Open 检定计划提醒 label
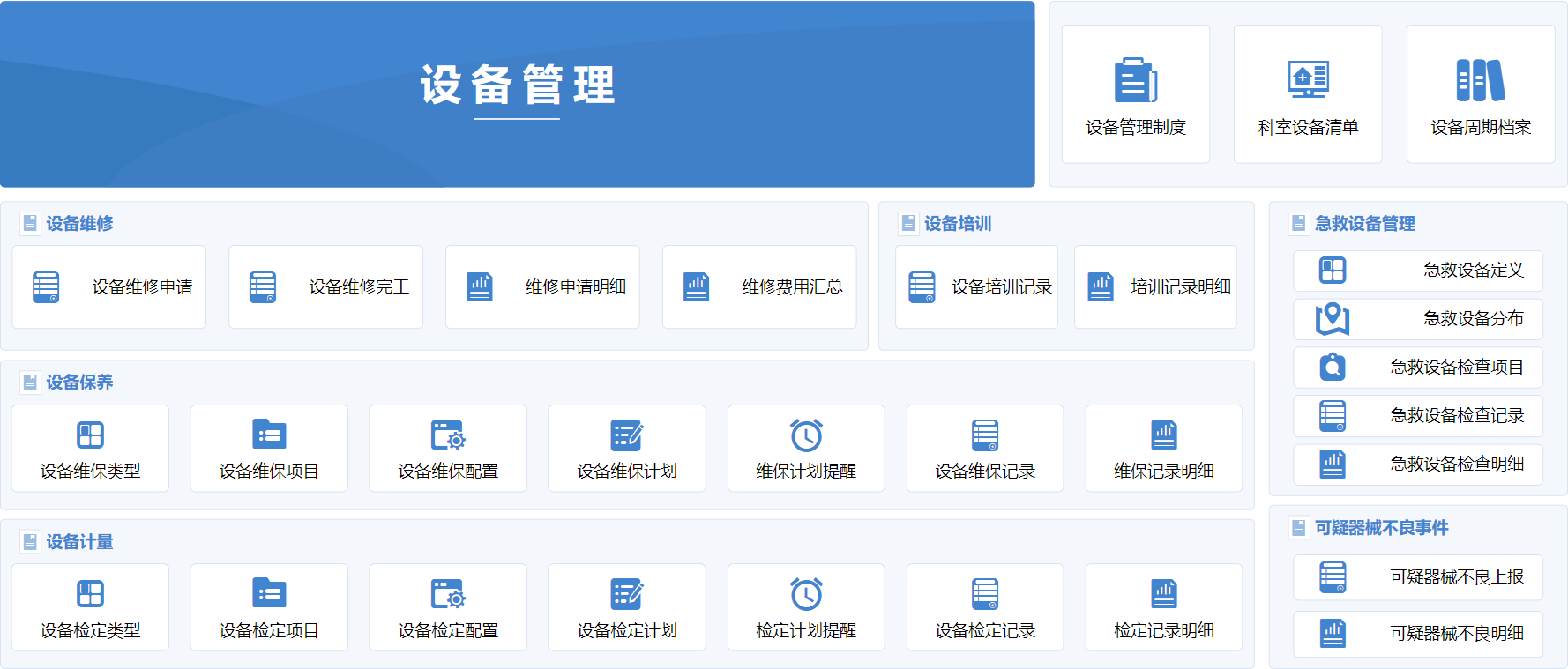The width and height of the screenshot is (1568, 669). (x=806, y=631)
